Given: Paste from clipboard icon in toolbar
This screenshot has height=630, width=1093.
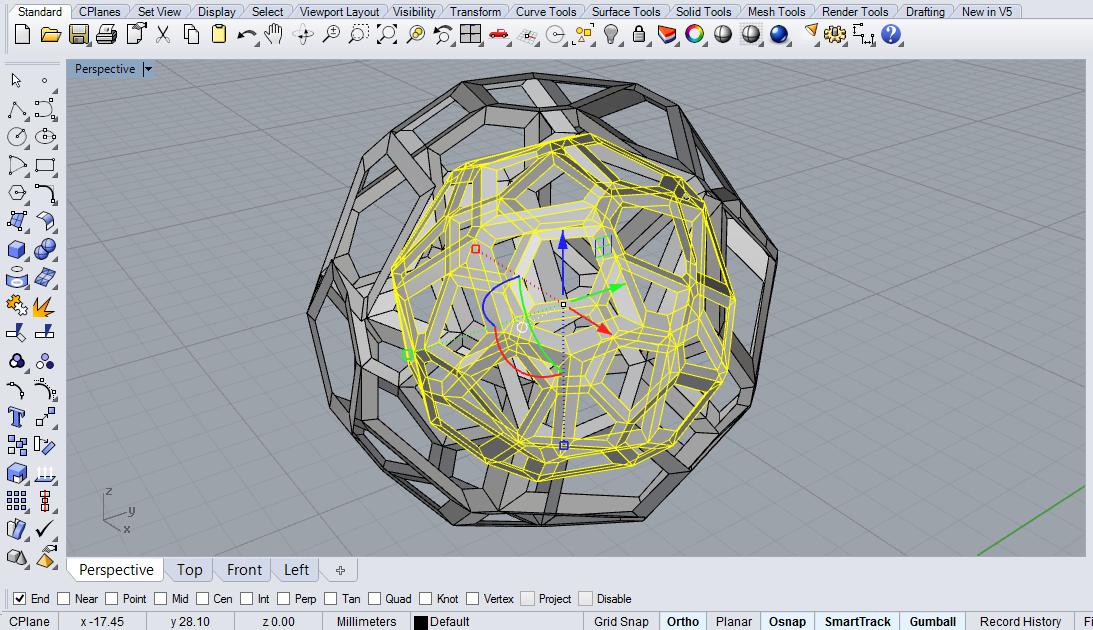Looking at the screenshot, I should pos(219,34).
